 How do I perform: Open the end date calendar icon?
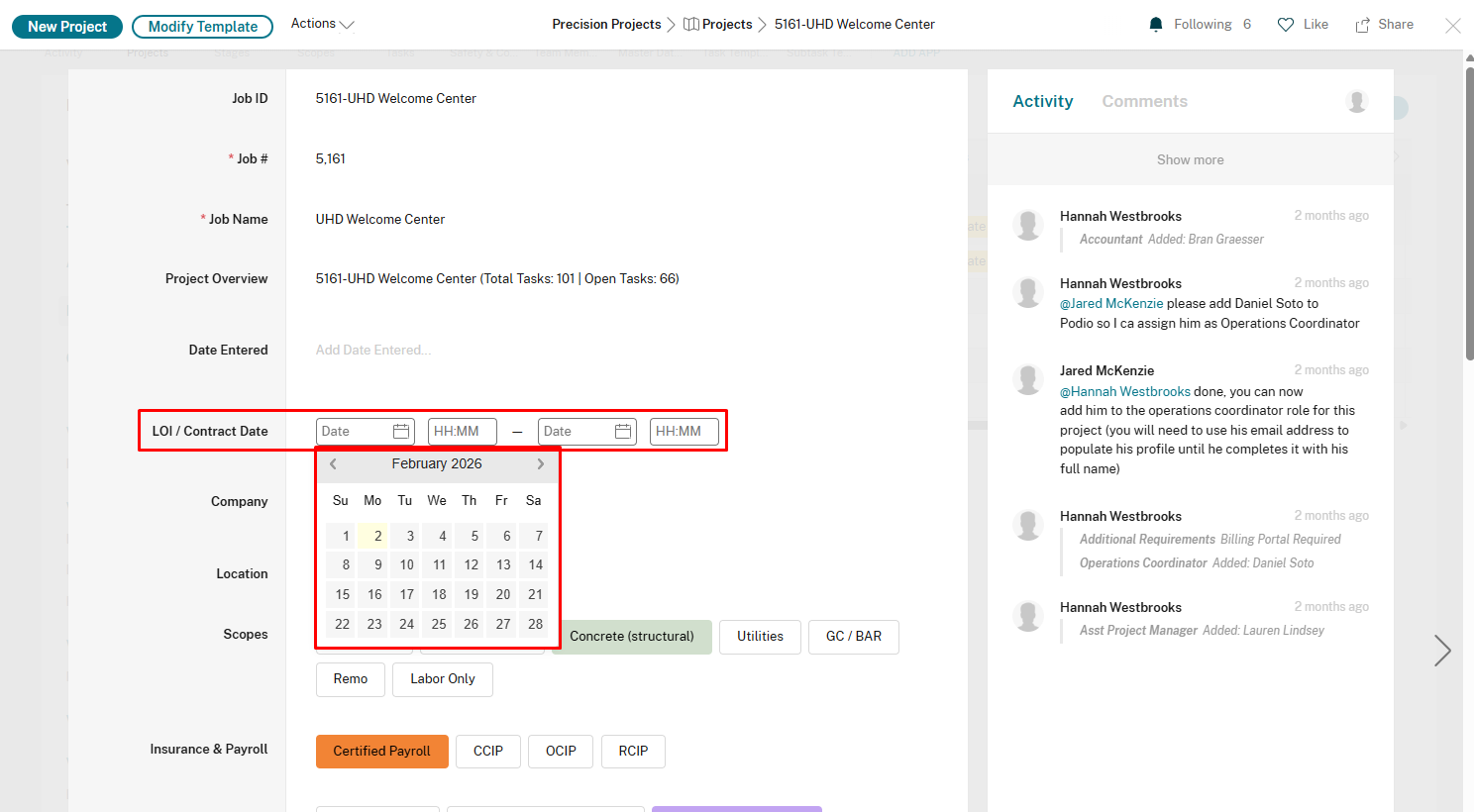coord(623,432)
